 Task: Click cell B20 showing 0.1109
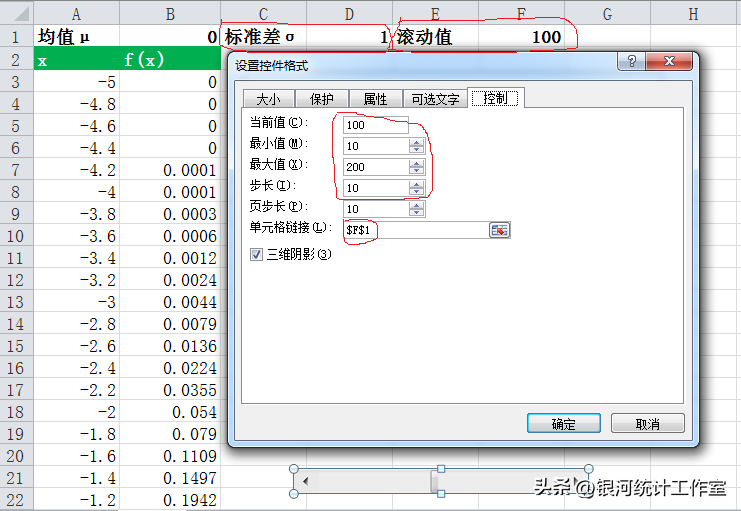170,456
